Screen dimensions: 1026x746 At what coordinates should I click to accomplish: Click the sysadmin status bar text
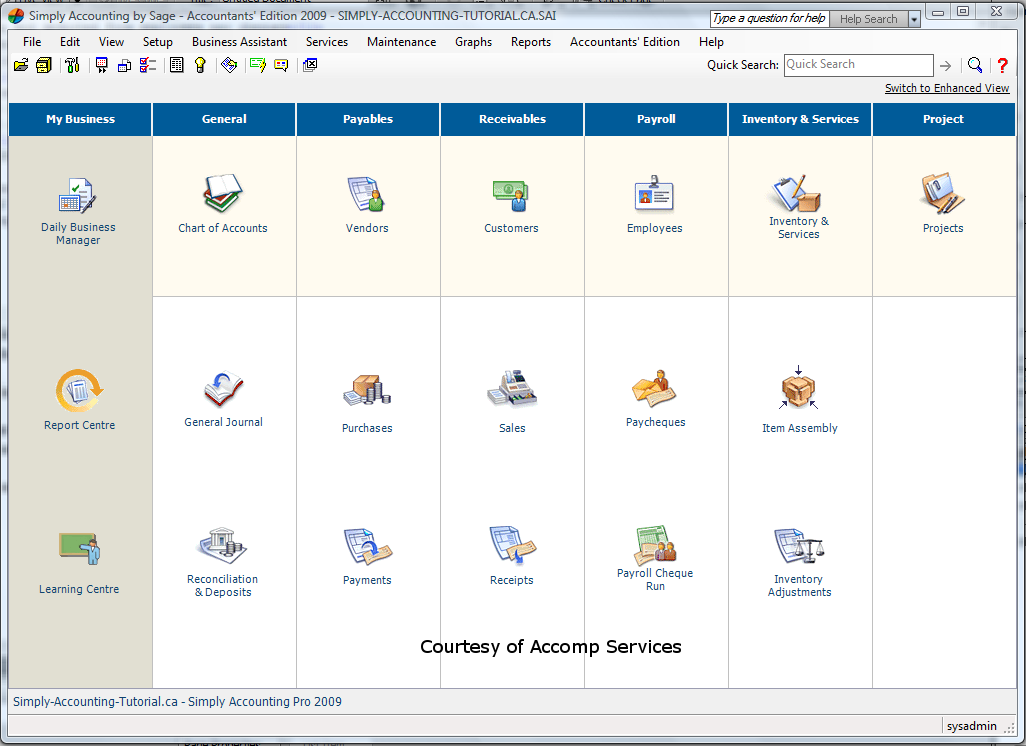(x=972, y=726)
